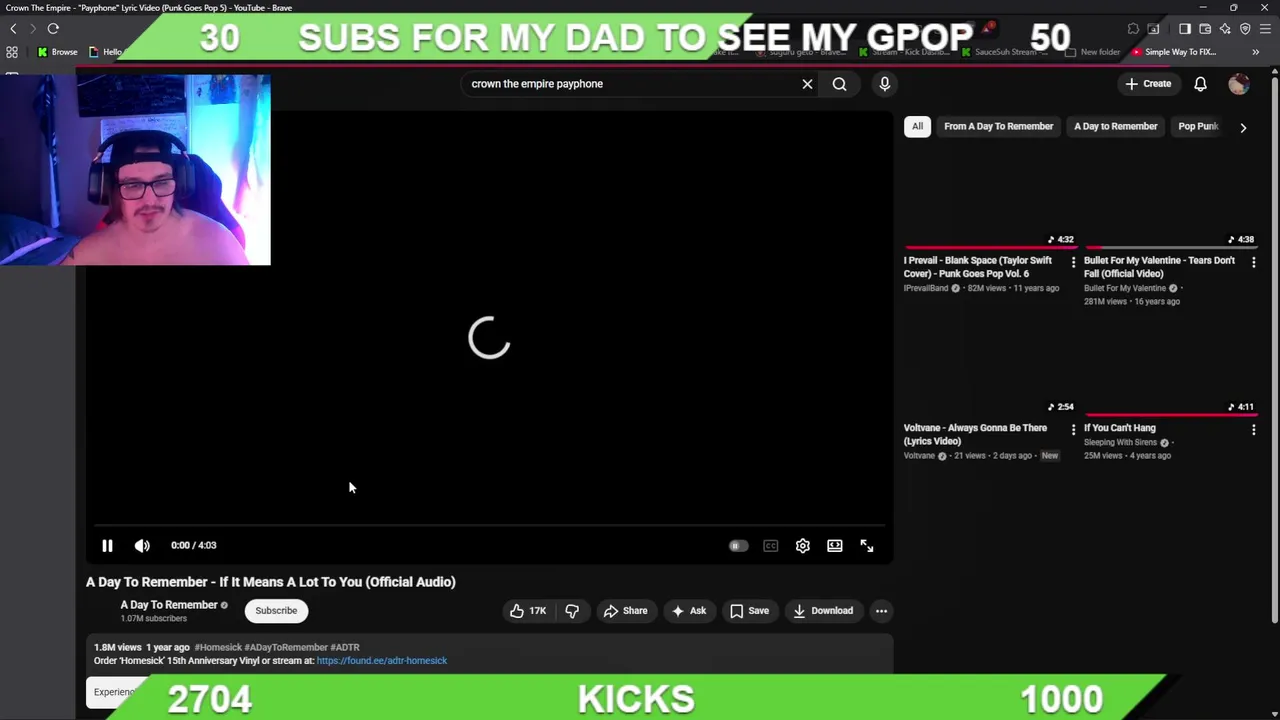Pause the video playback
1280x720 pixels.
(x=107, y=545)
